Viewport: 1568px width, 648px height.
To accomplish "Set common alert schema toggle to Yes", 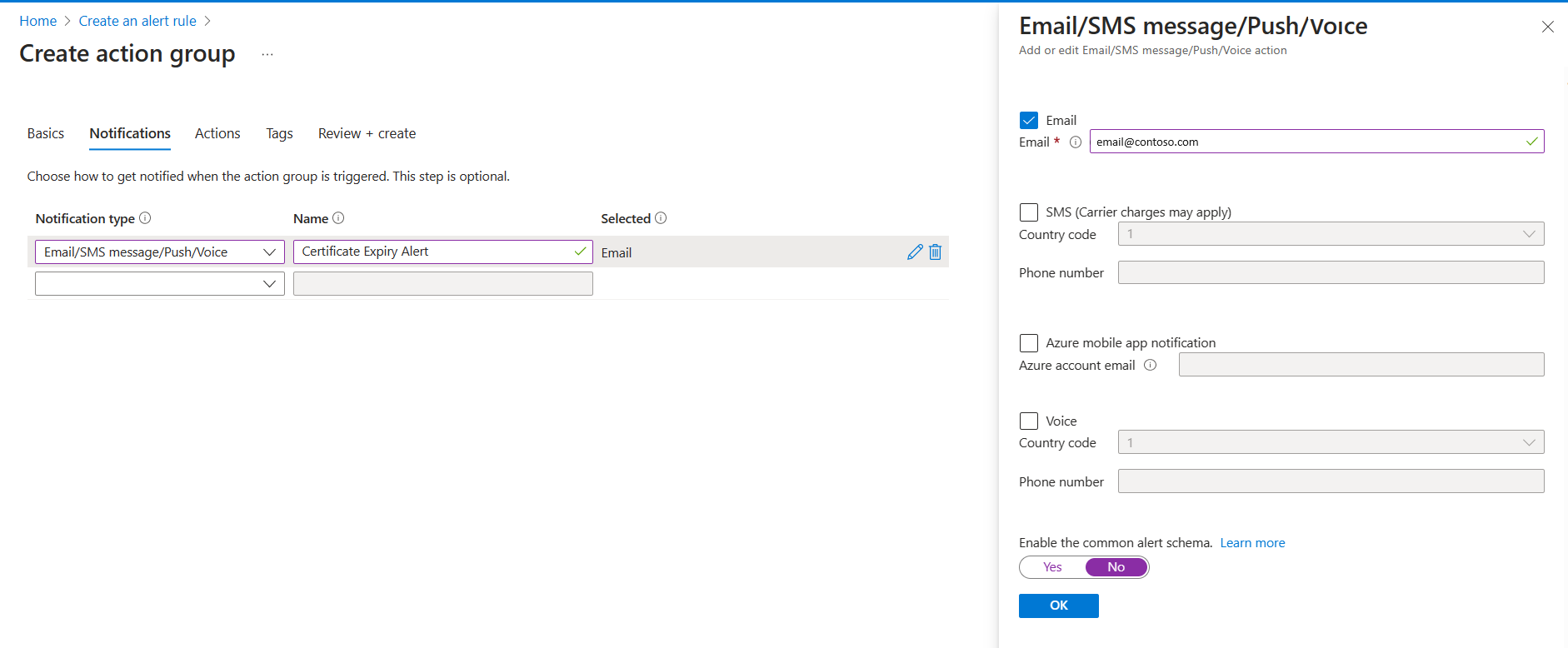I will [1052, 567].
